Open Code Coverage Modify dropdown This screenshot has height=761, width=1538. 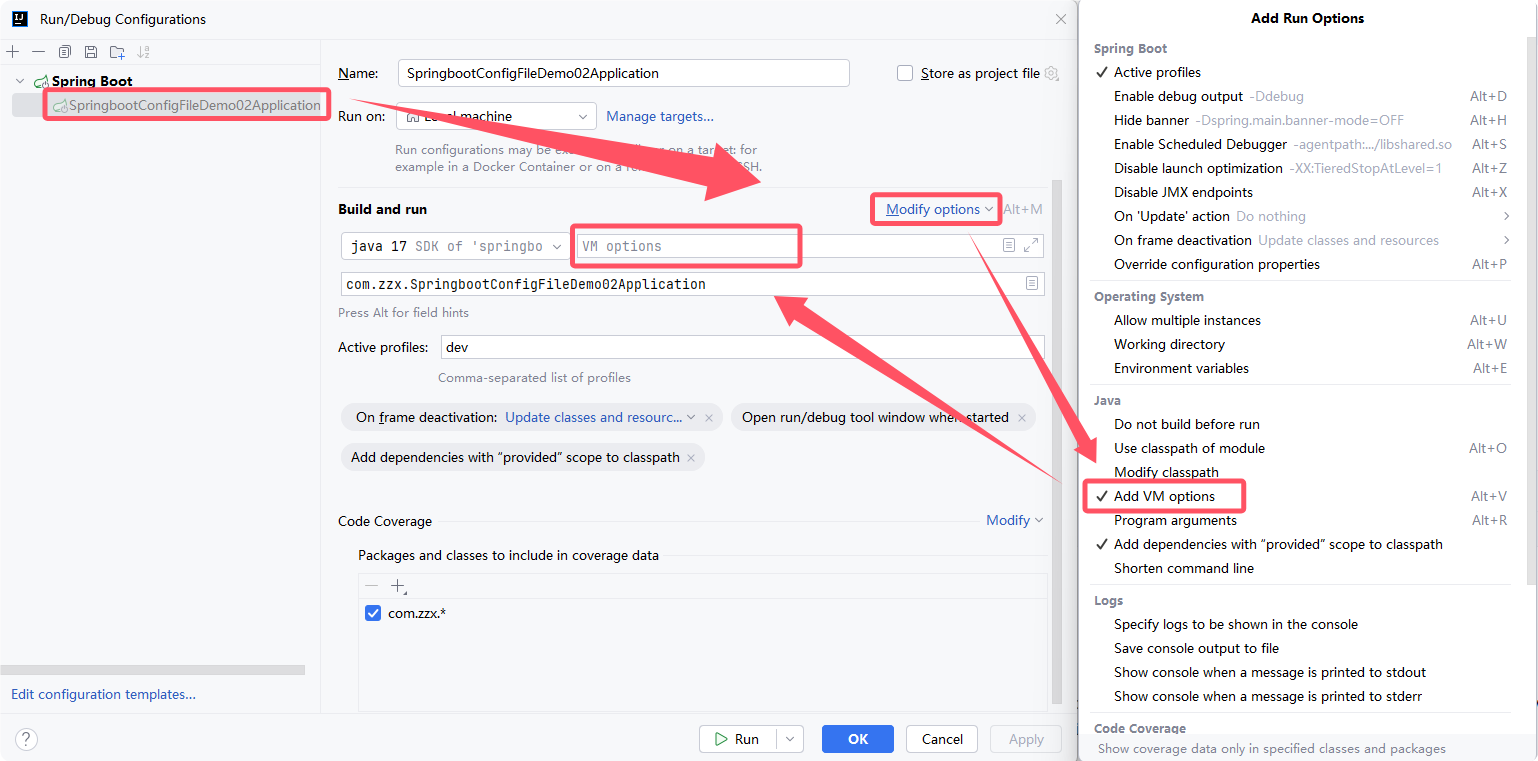[1014, 520]
